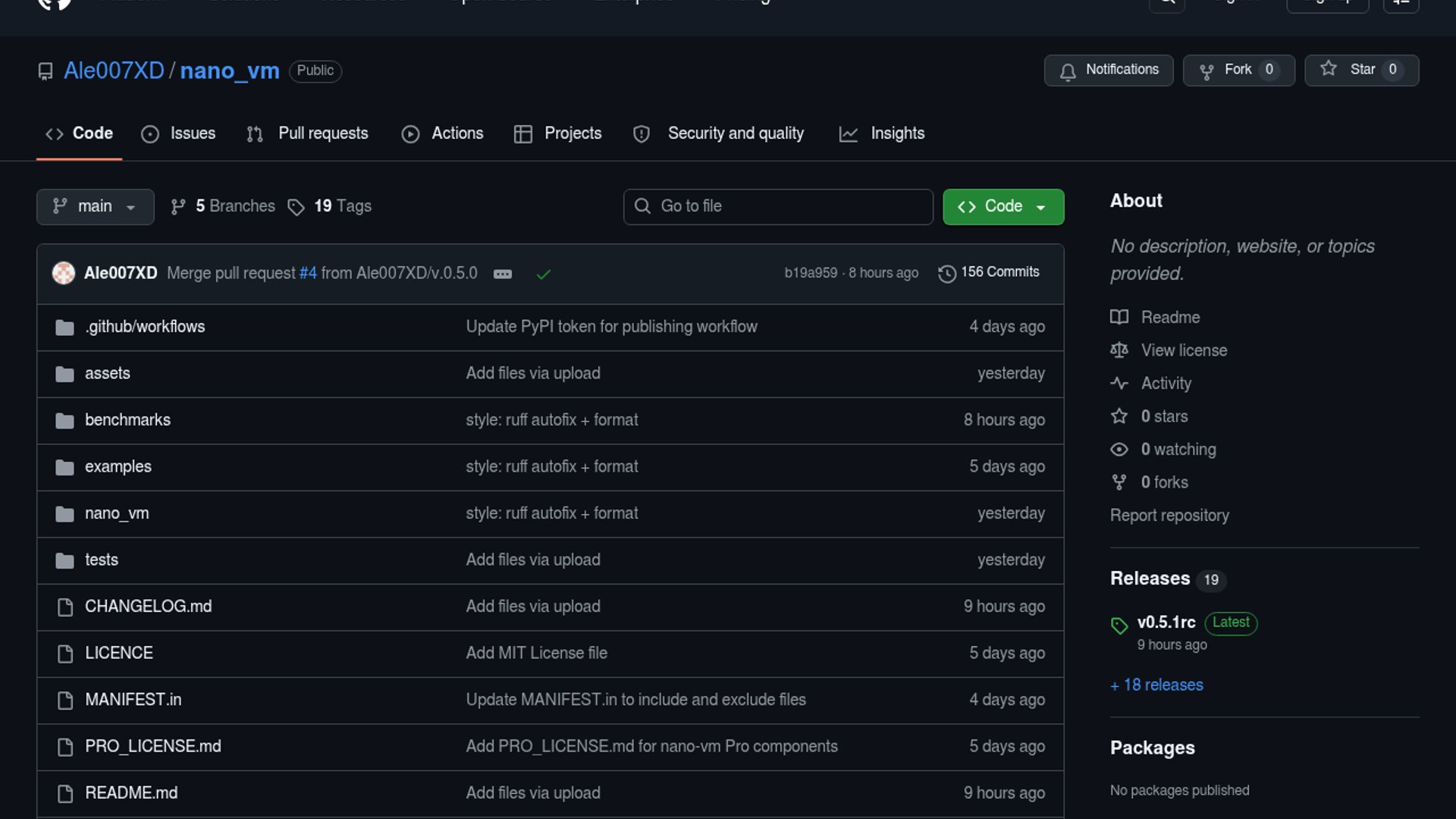Click Report repository link
This screenshot has width=1456, height=819.
(1169, 516)
